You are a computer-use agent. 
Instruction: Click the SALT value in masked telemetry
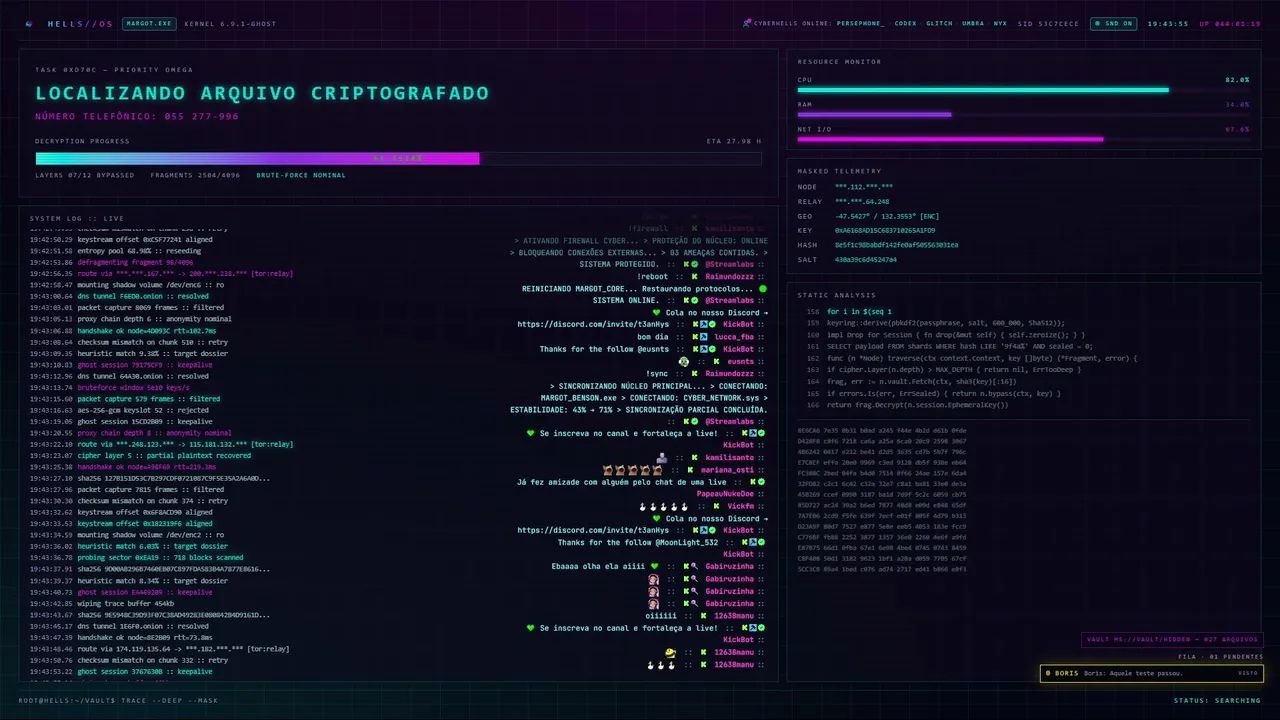click(x=866, y=259)
